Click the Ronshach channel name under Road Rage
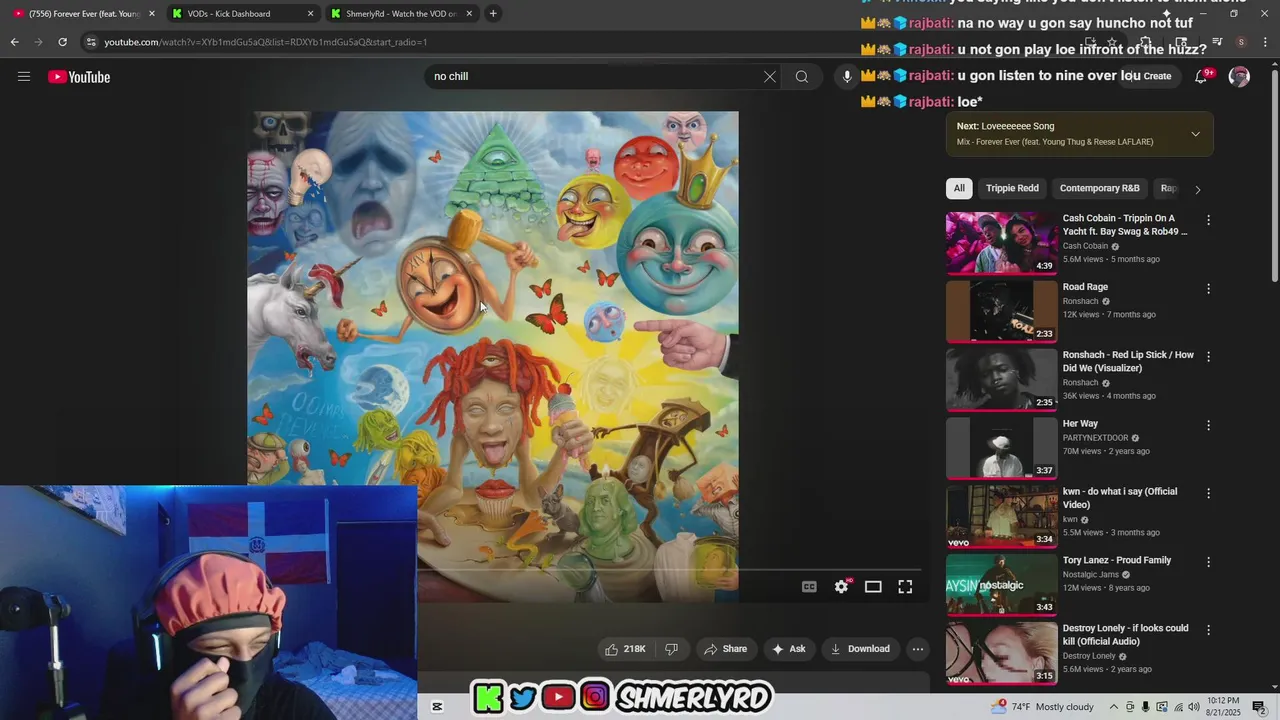 coord(1080,301)
